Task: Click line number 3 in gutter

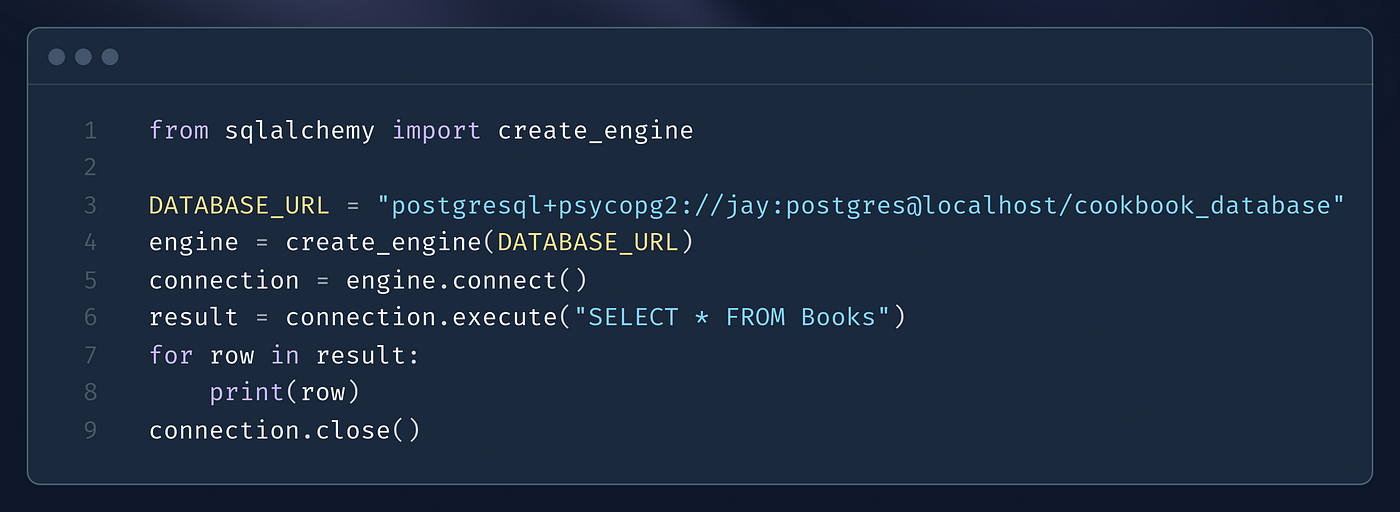Action: pos(91,206)
